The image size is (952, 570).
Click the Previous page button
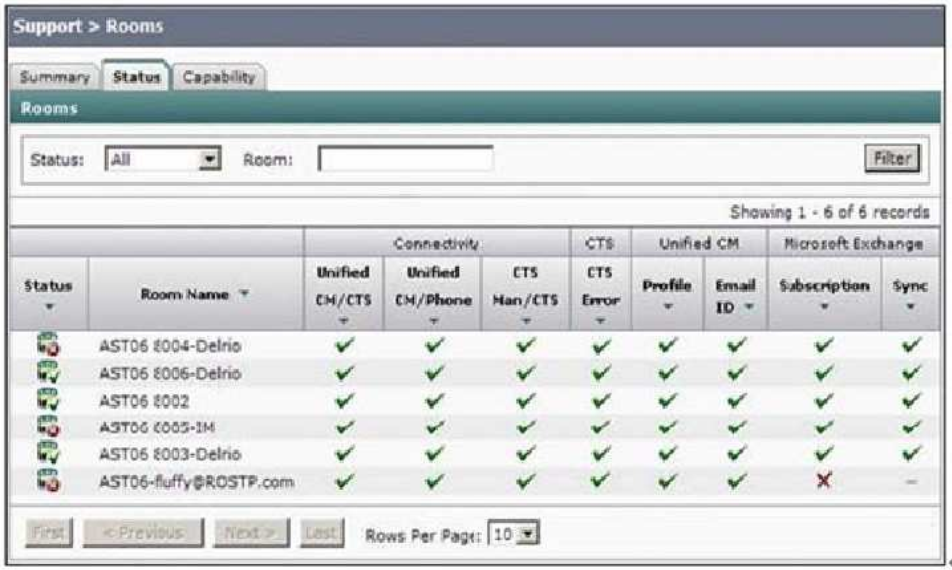(143, 532)
